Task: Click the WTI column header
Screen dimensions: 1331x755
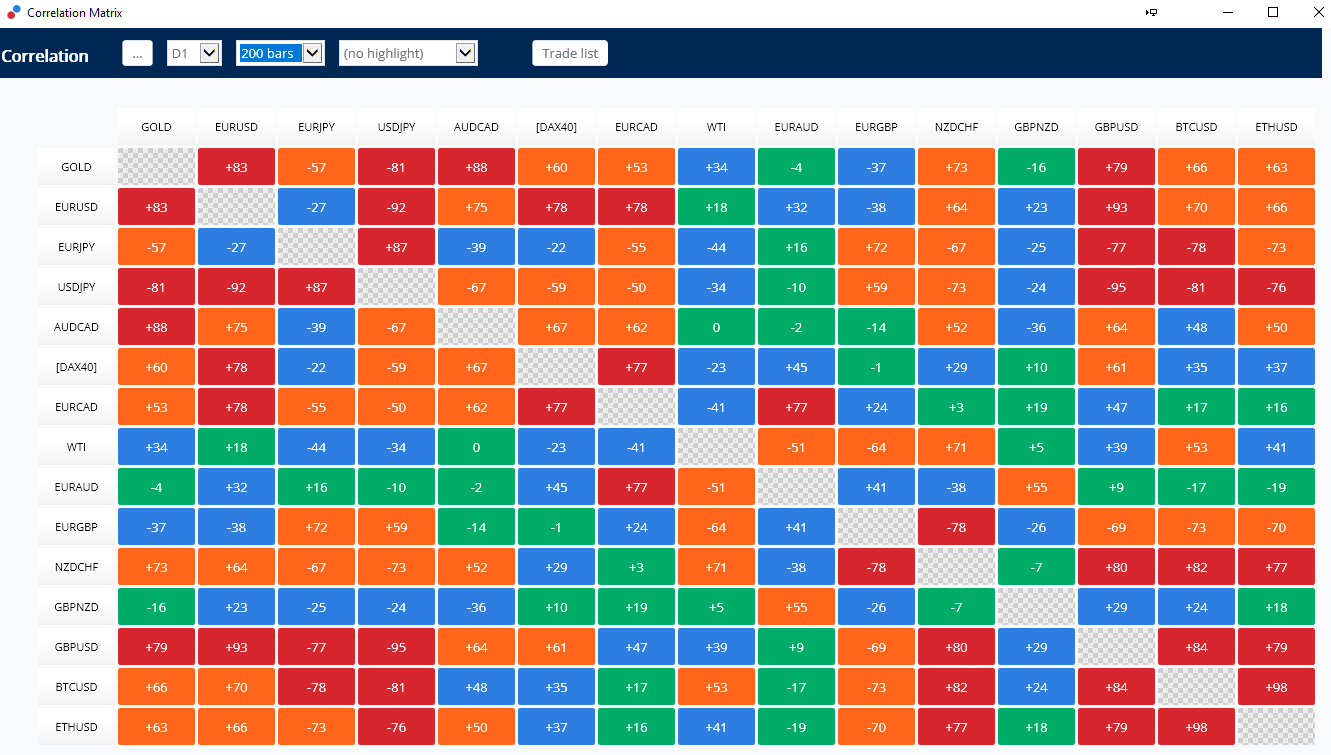Action: click(x=716, y=127)
